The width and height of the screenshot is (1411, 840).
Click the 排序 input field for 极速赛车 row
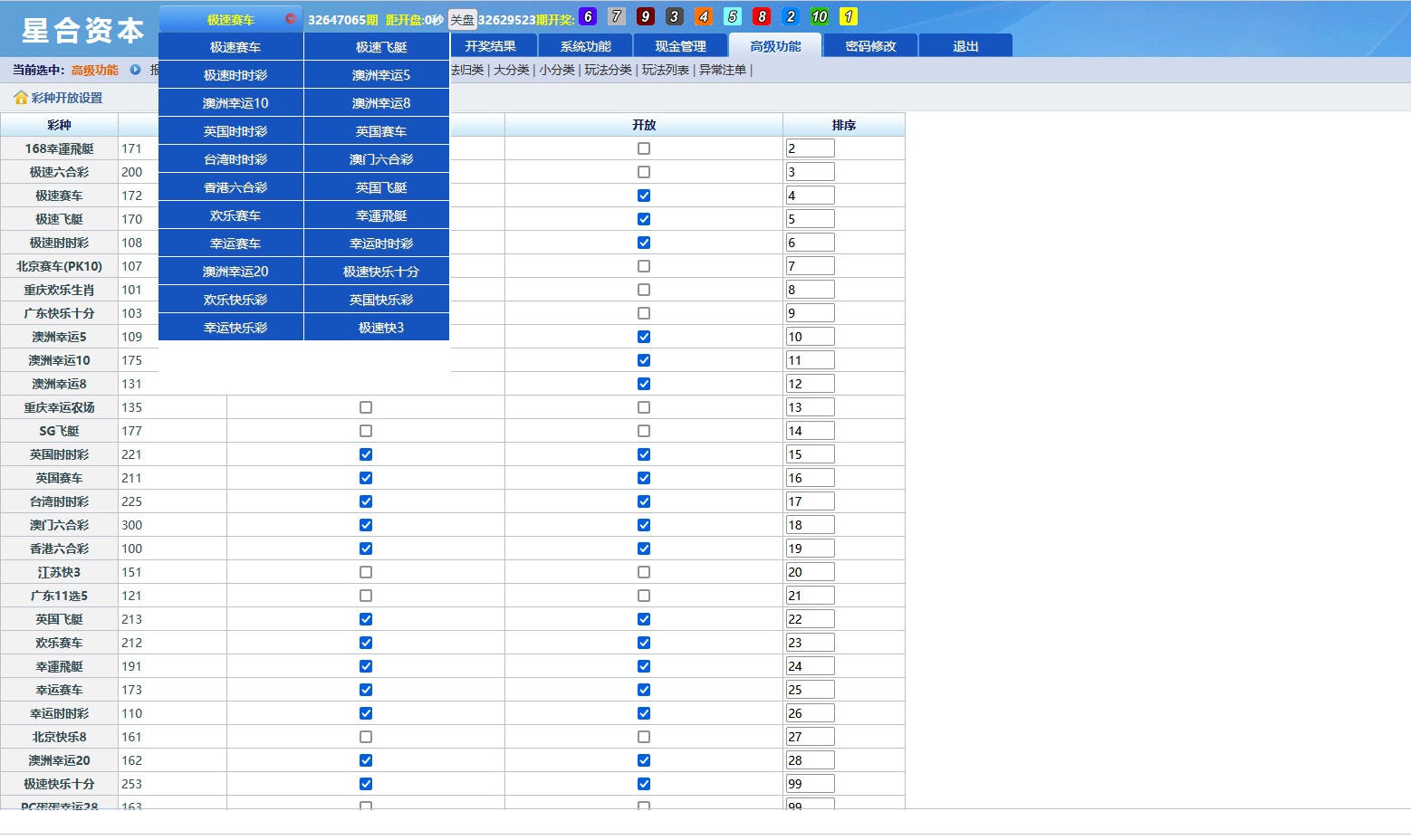click(x=810, y=196)
